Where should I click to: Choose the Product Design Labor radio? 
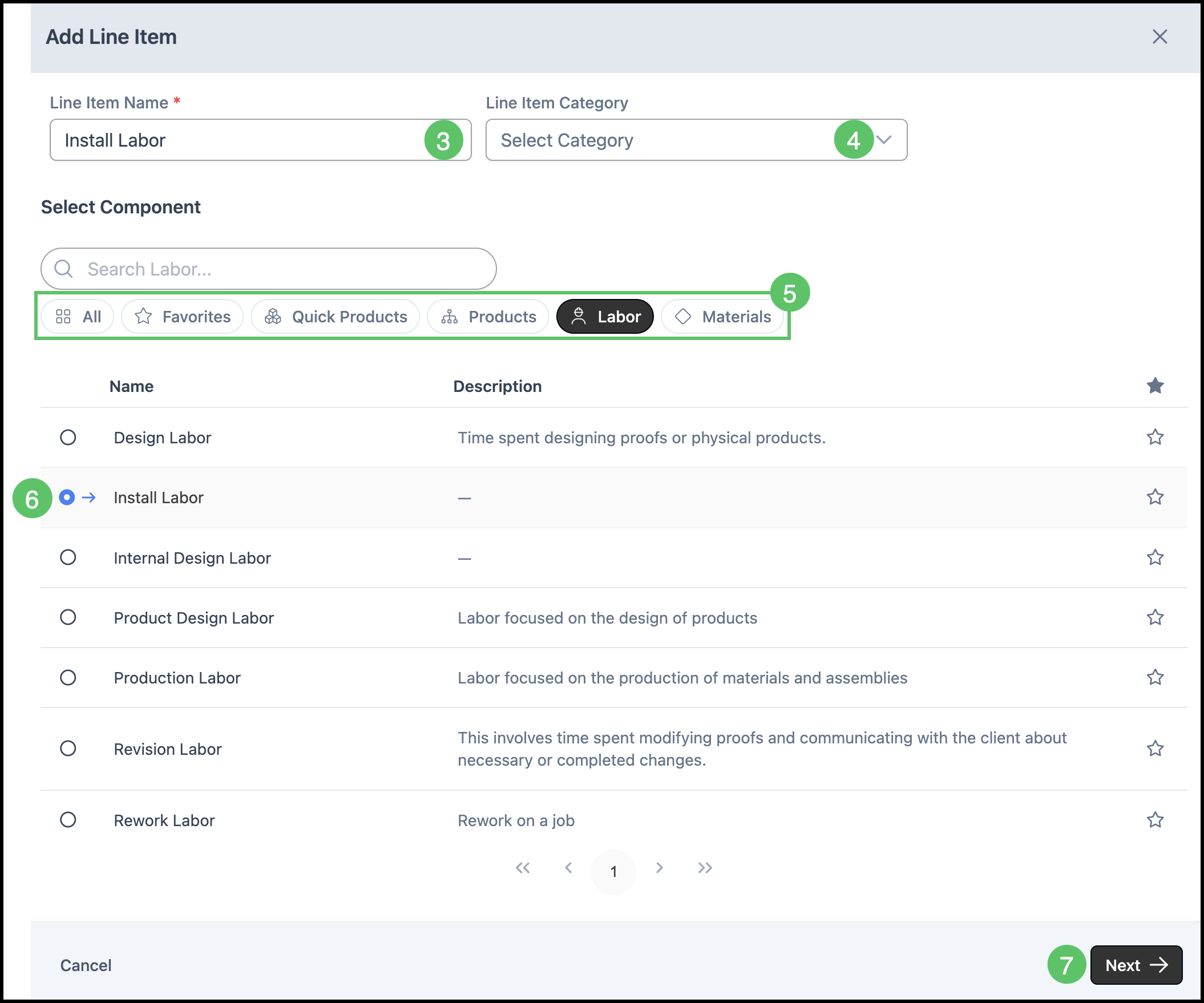click(x=68, y=617)
